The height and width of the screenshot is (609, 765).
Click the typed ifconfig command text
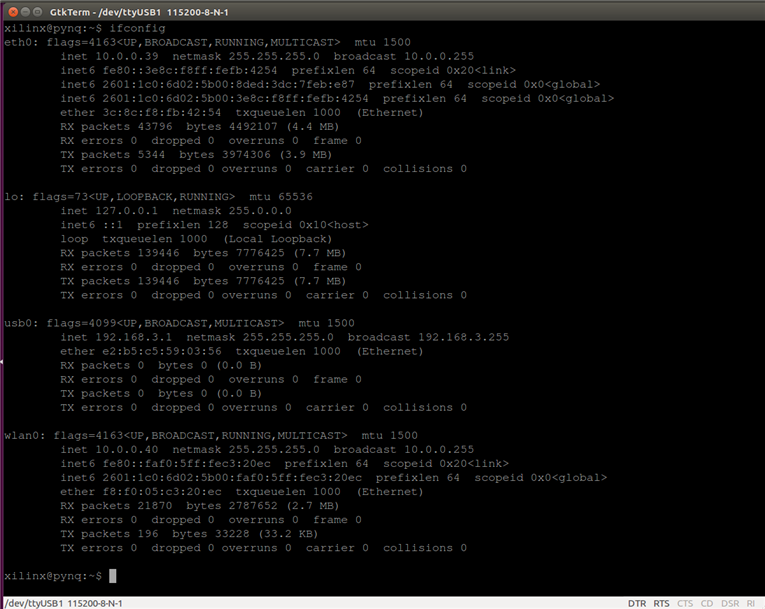tap(137, 28)
